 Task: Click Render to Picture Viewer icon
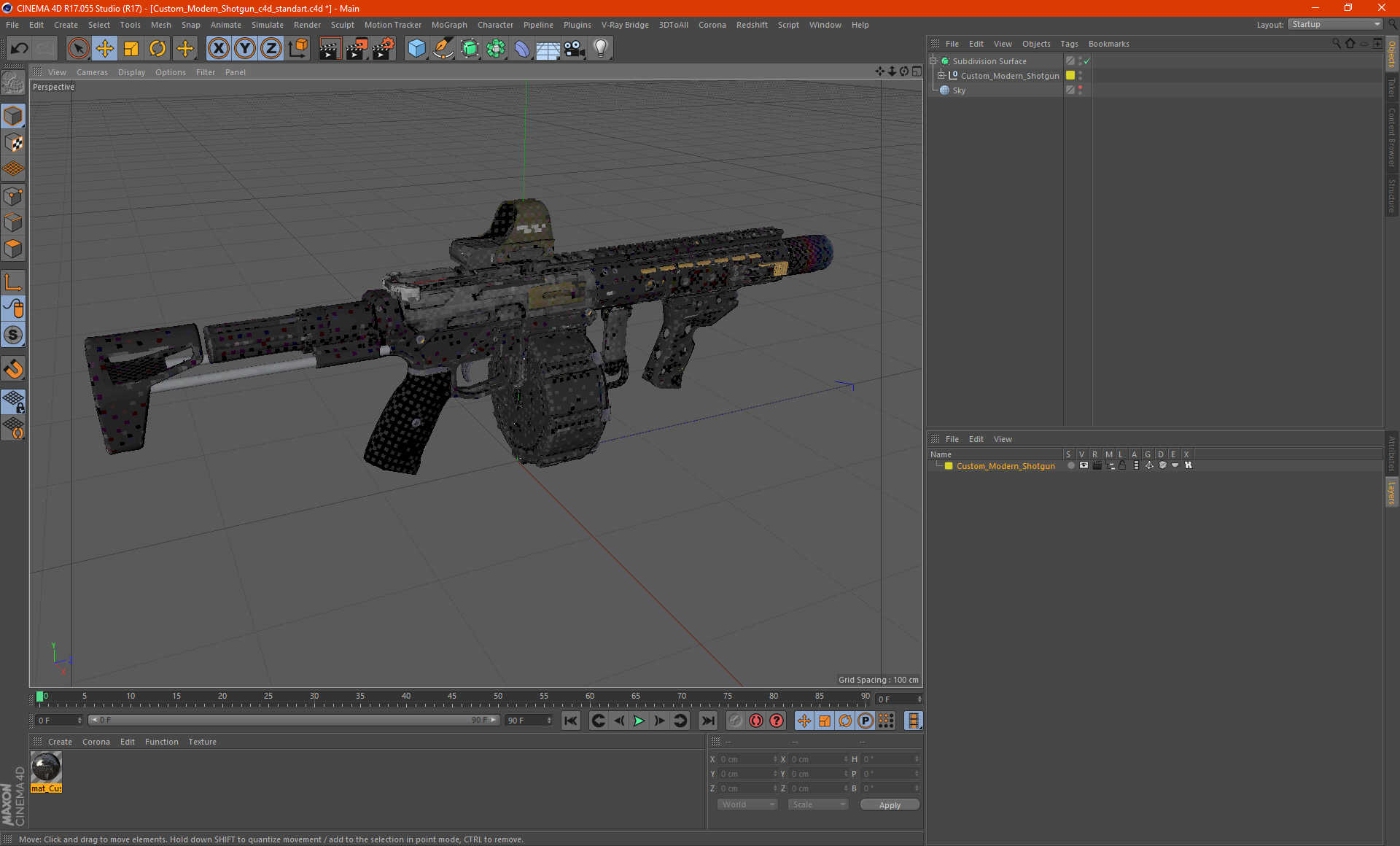point(357,49)
